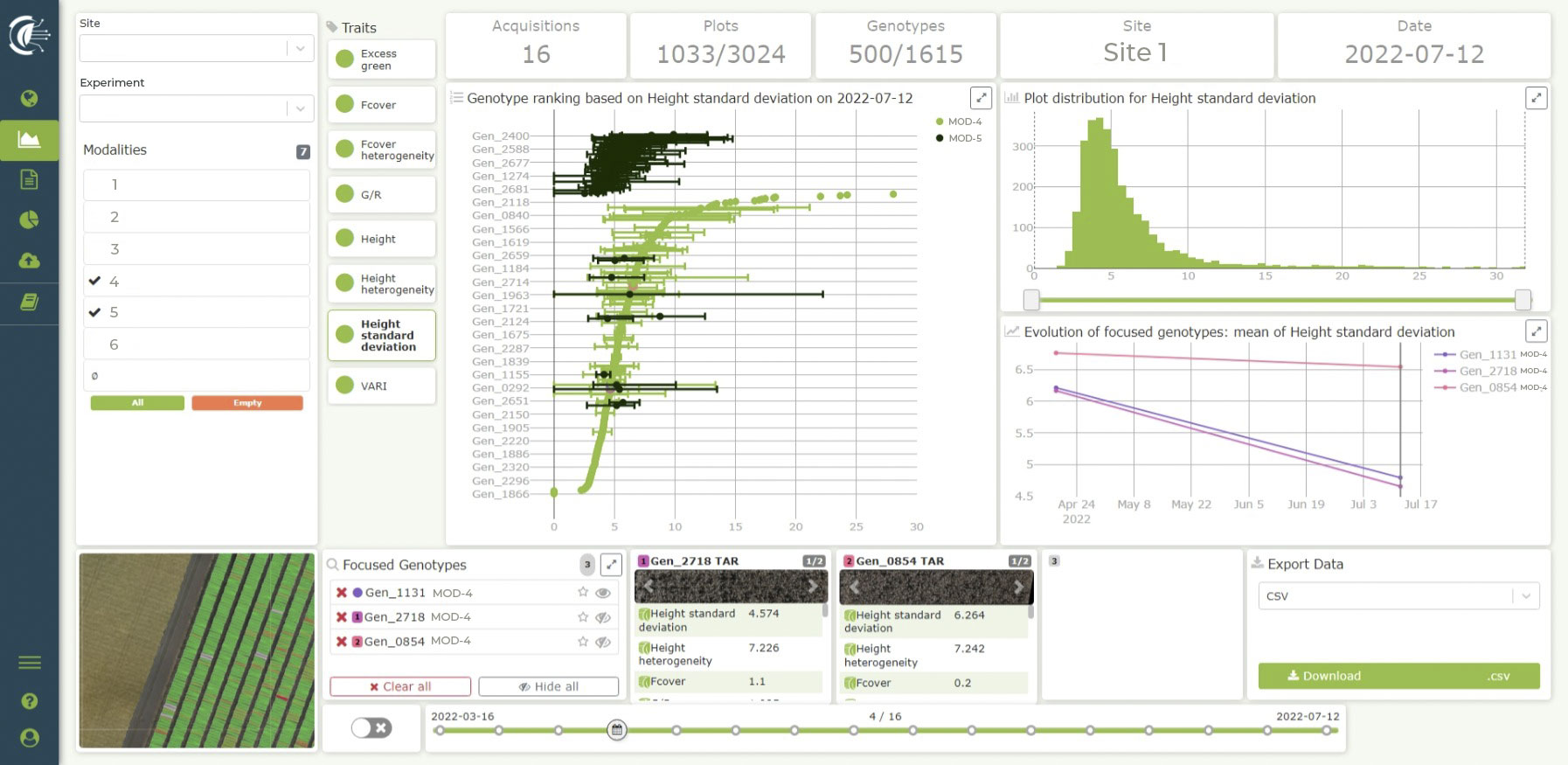Viewport: 1568px width, 765px height.
Task: Open the pie chart statistics in sidebar
Action: [29, 219]
